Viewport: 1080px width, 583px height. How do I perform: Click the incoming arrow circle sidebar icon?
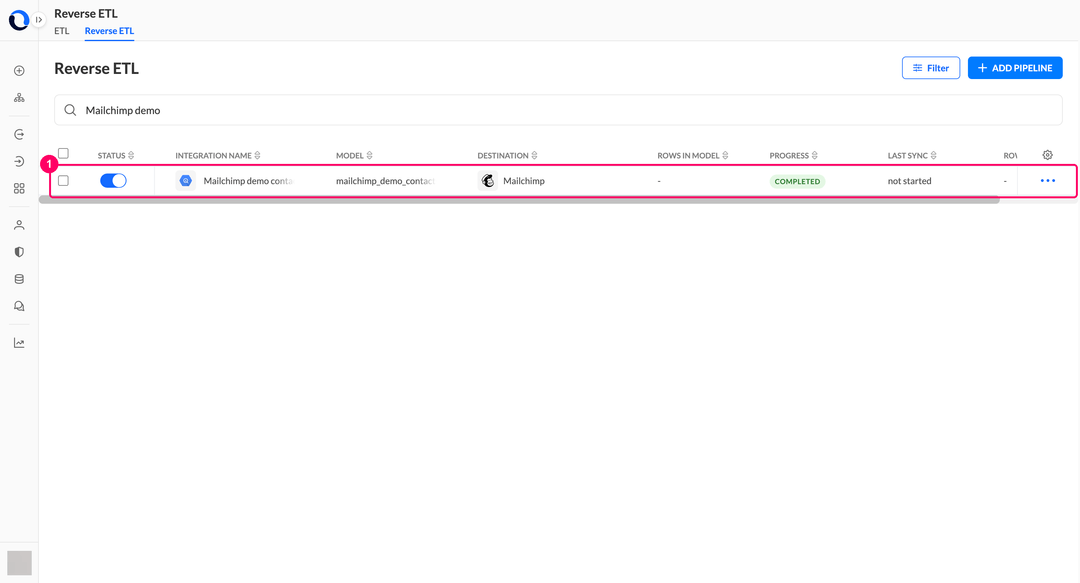(x=19, y=161)
